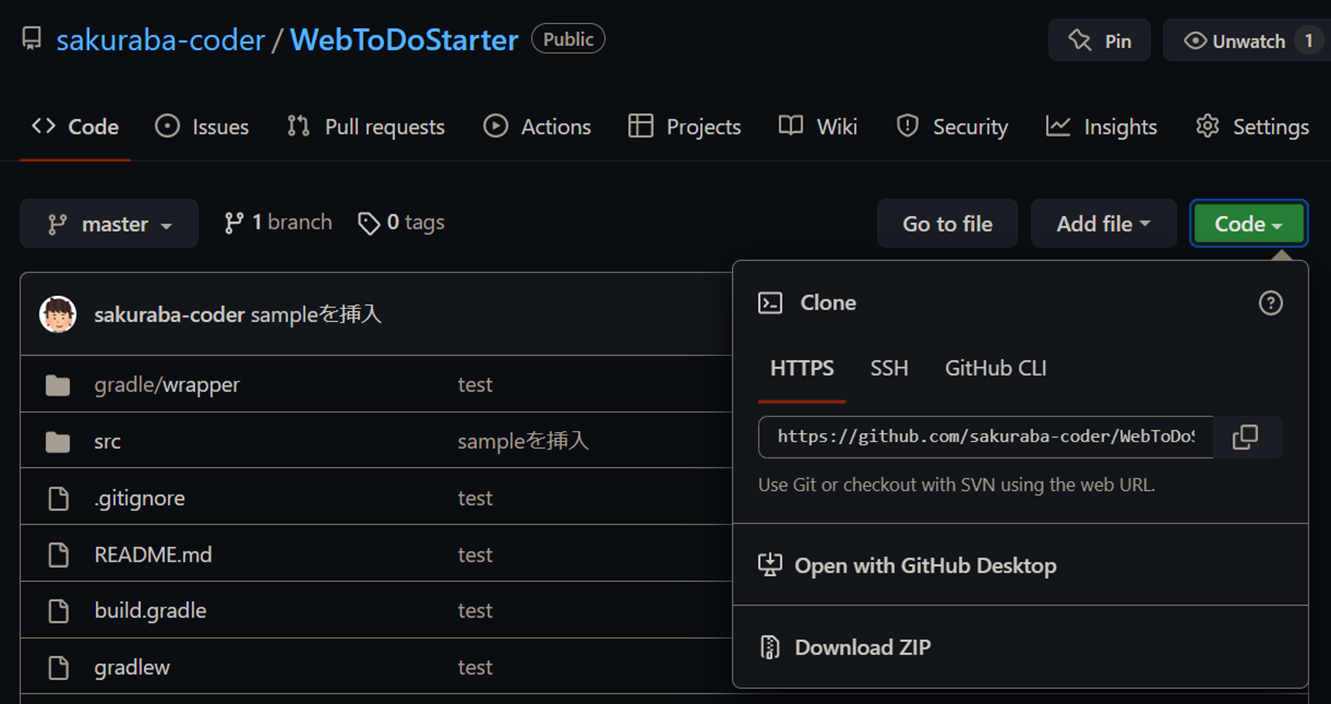Open the master branch dropdown

pyautogui.click(x=109, y=224)
